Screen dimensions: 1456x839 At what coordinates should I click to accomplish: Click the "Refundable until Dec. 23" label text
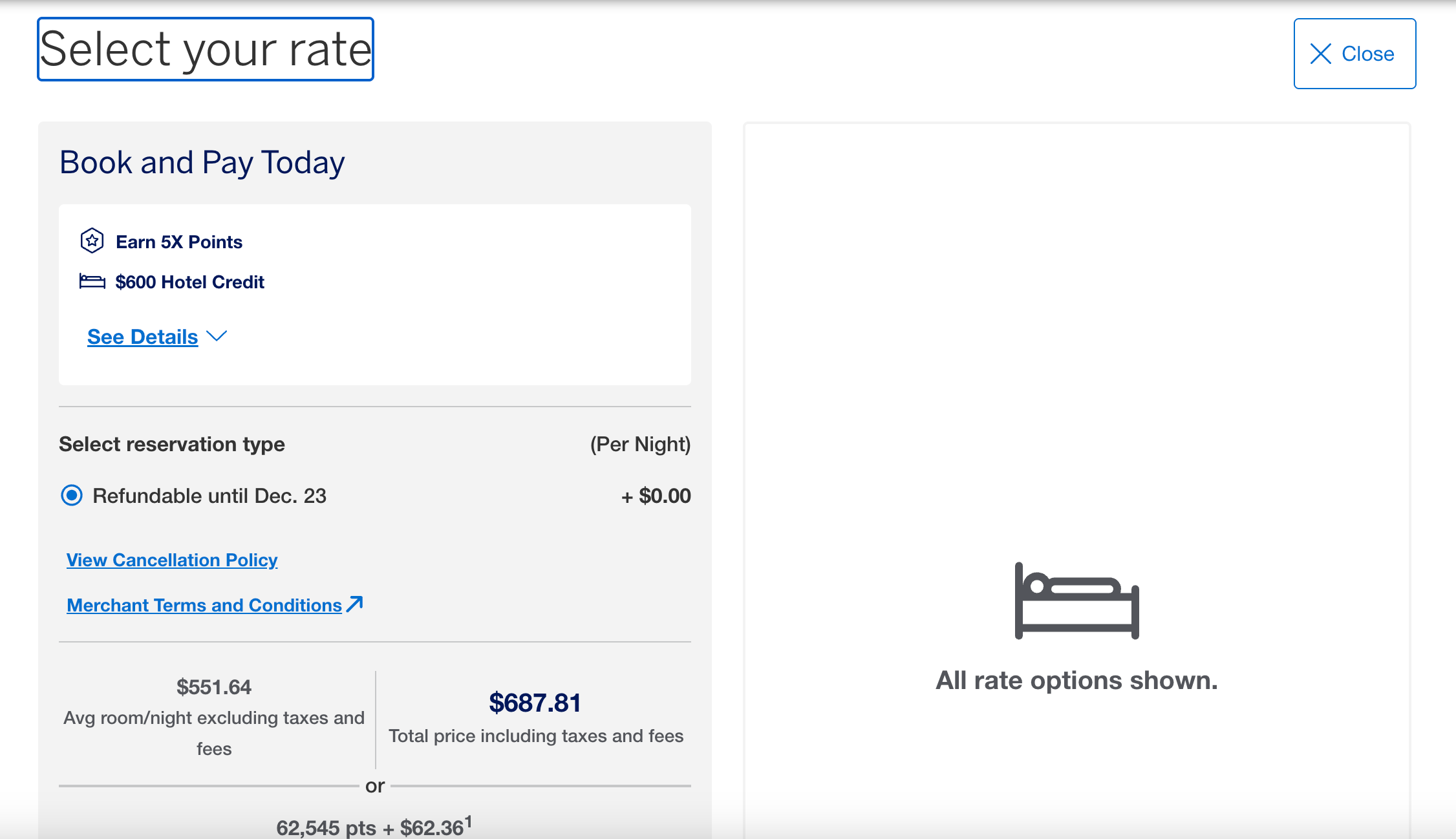(x=209, y=496)
